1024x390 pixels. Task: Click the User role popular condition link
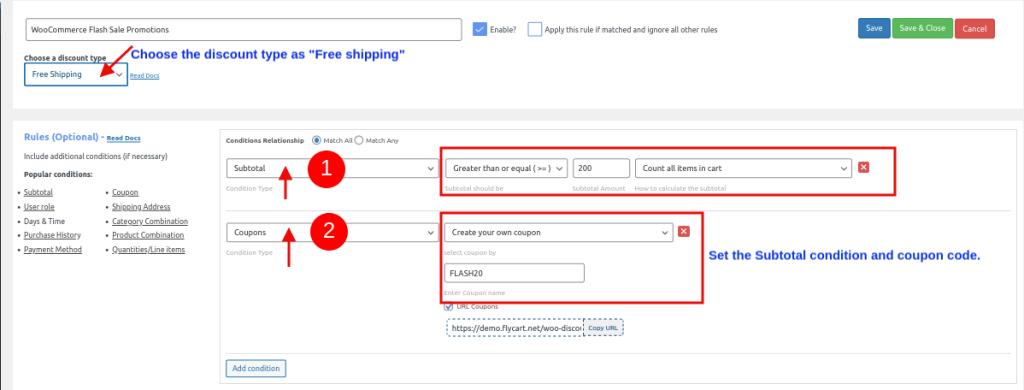tap(39, 207)
